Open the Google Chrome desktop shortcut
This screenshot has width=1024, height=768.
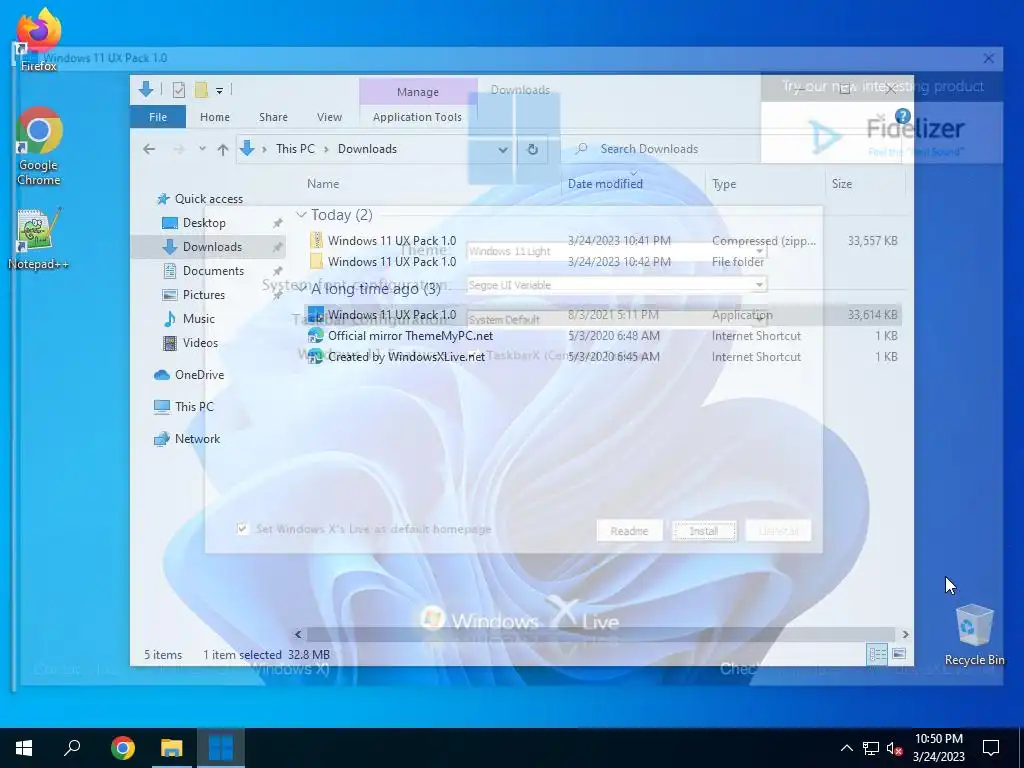click(x=39, y=147)
